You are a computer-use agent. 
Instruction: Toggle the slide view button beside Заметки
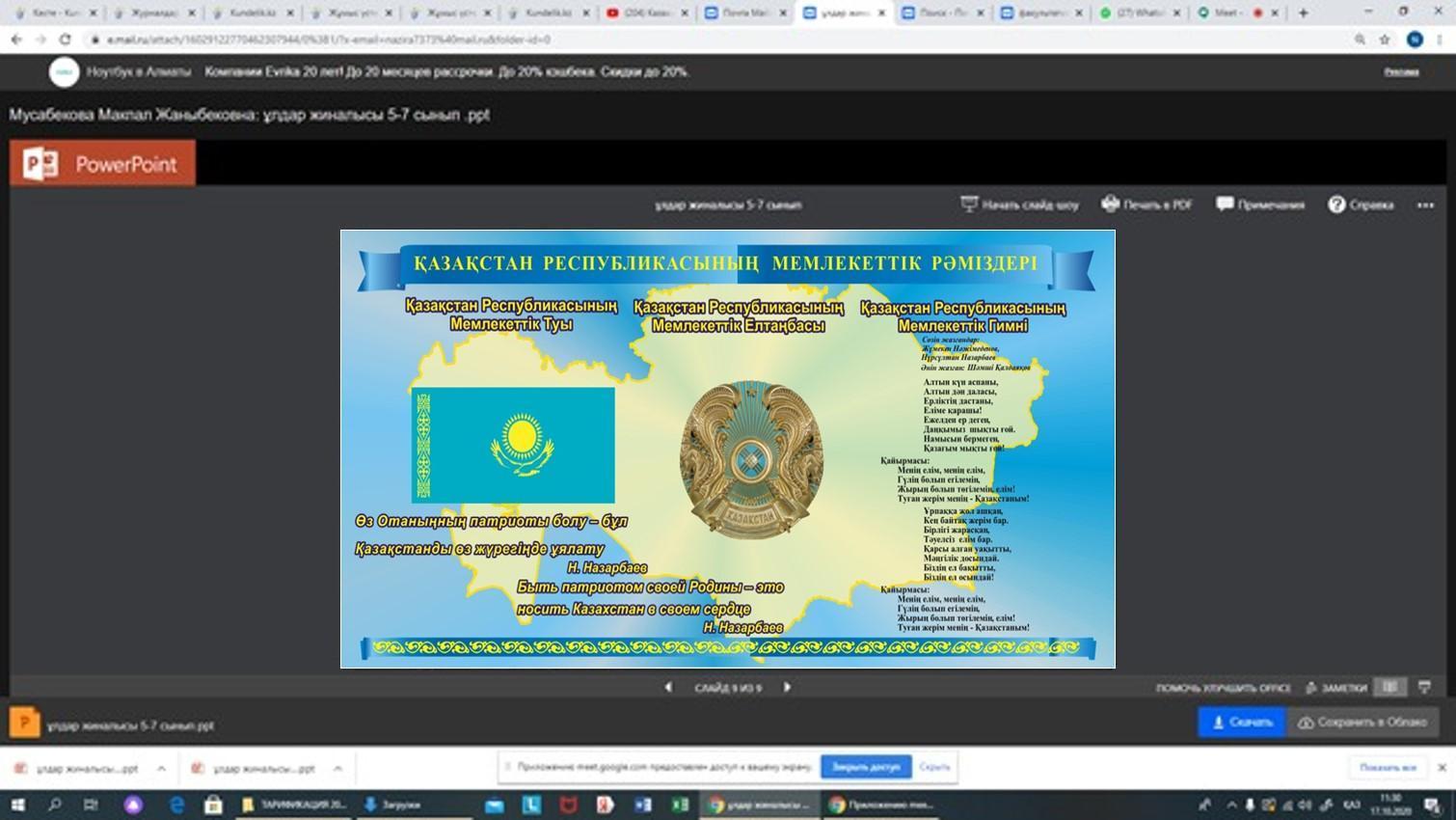[1389, 687]
